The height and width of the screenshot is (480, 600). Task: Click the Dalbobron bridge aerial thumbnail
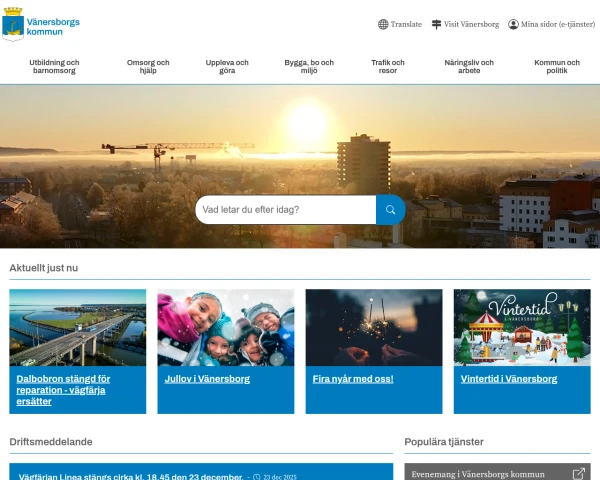tap(78, 328)
